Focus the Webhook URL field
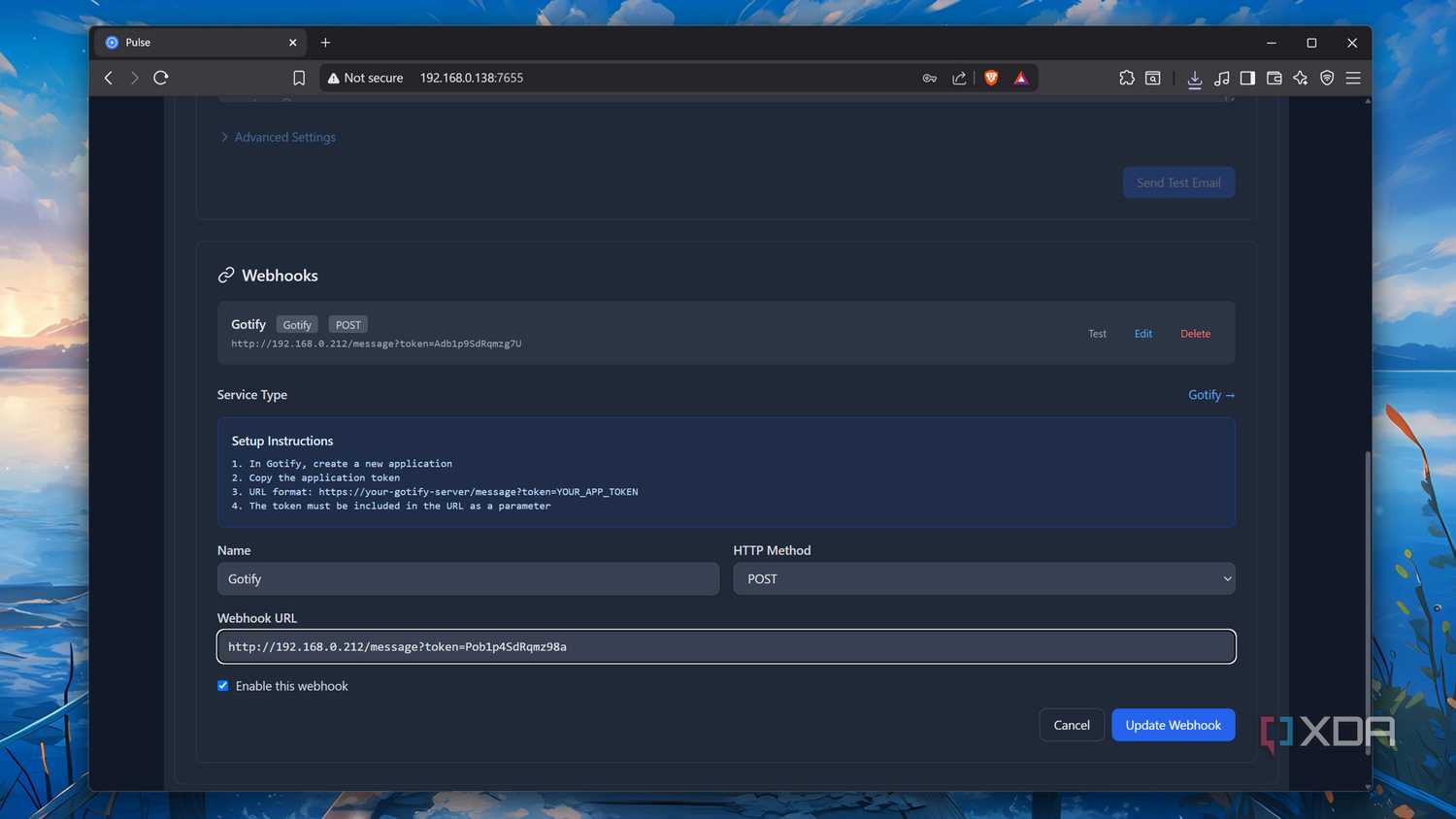This screenshot has height=819, width=1456. pos(726,646)
